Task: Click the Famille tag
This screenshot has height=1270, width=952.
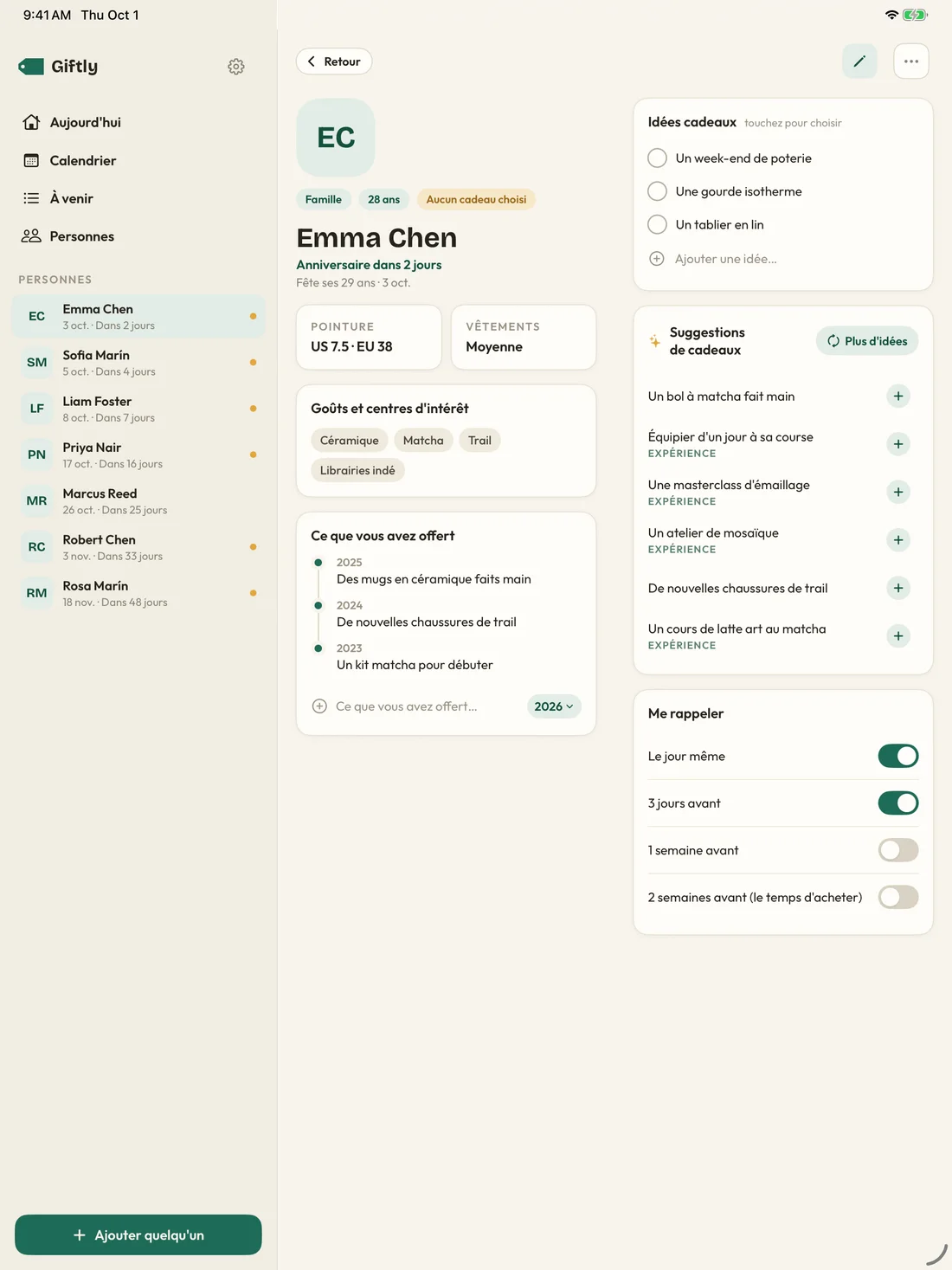Action: coord(324,199)
